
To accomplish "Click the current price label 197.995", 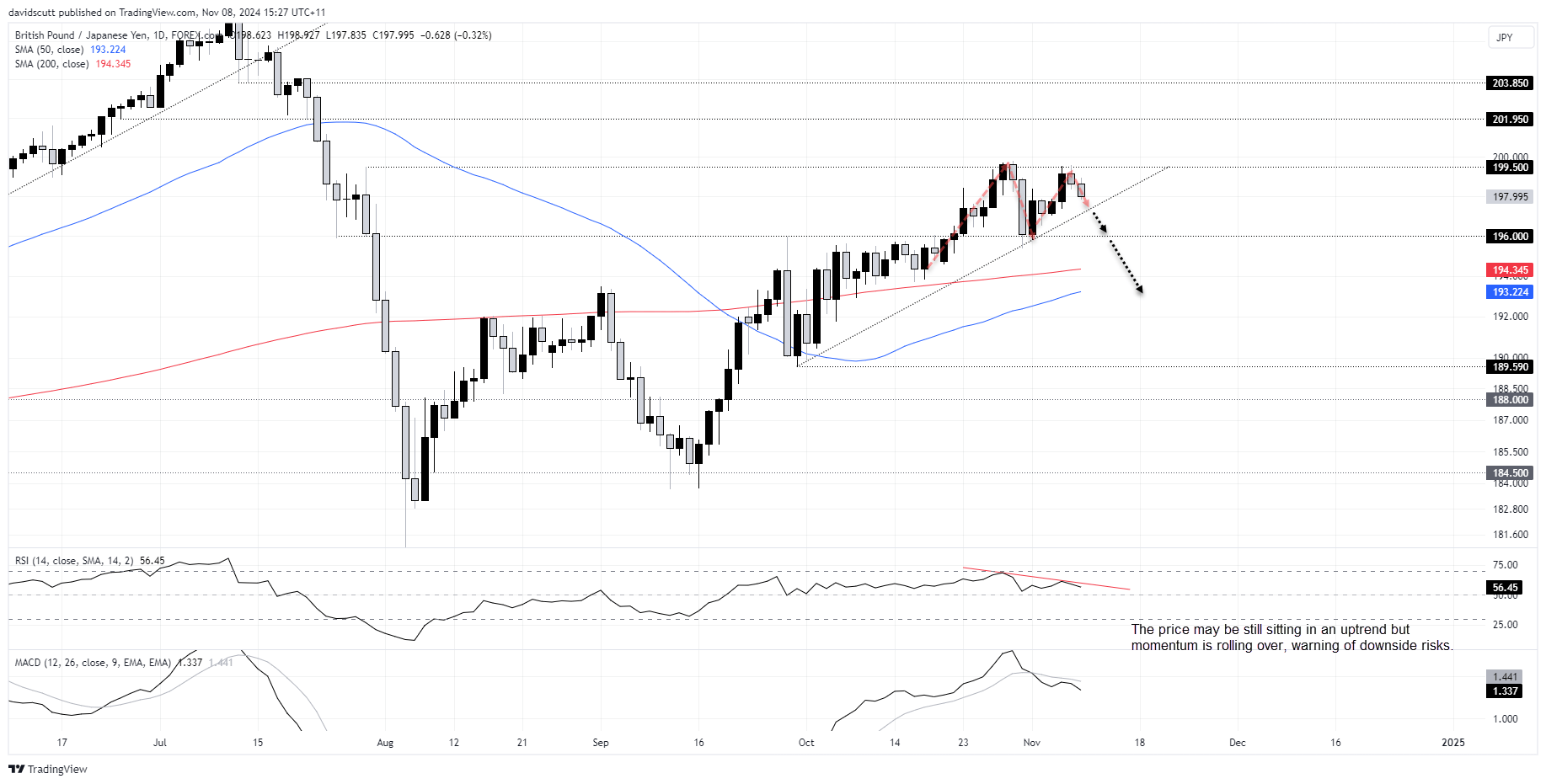I will click(x=1510, y=197).
